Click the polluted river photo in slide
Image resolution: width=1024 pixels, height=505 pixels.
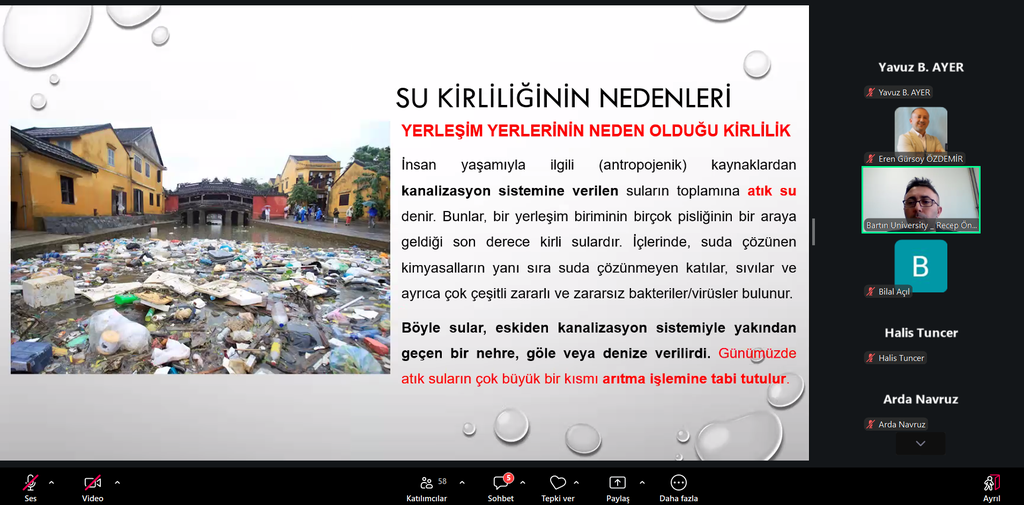coord(200,248)
